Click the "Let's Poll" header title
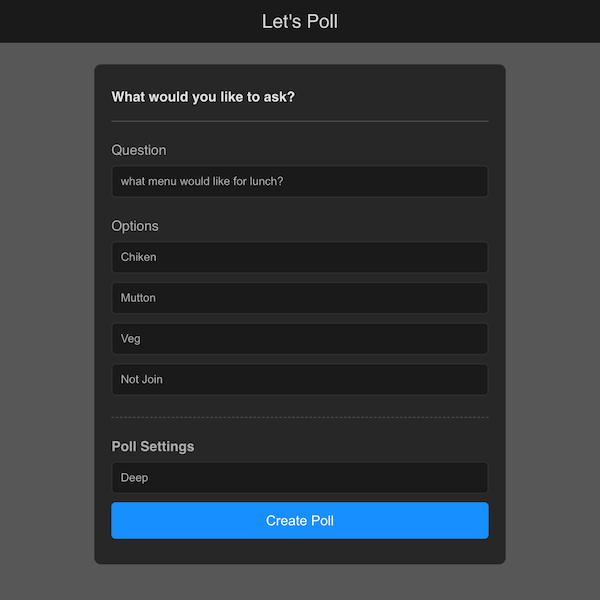The image size is (600, 600). (300, 21)
